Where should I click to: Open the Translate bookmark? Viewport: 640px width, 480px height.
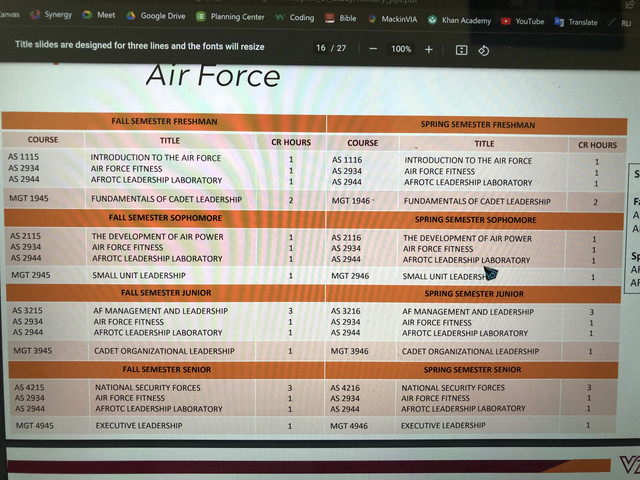click(576, 22)
